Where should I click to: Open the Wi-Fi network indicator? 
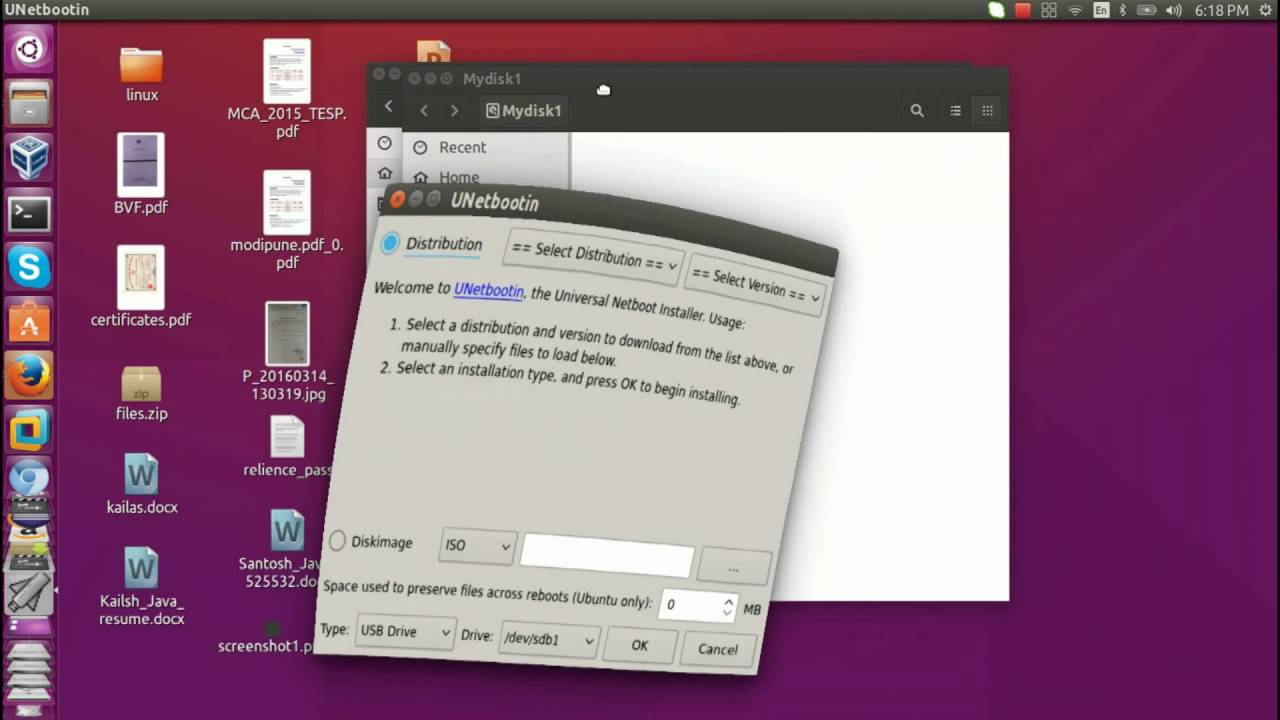1075,10
